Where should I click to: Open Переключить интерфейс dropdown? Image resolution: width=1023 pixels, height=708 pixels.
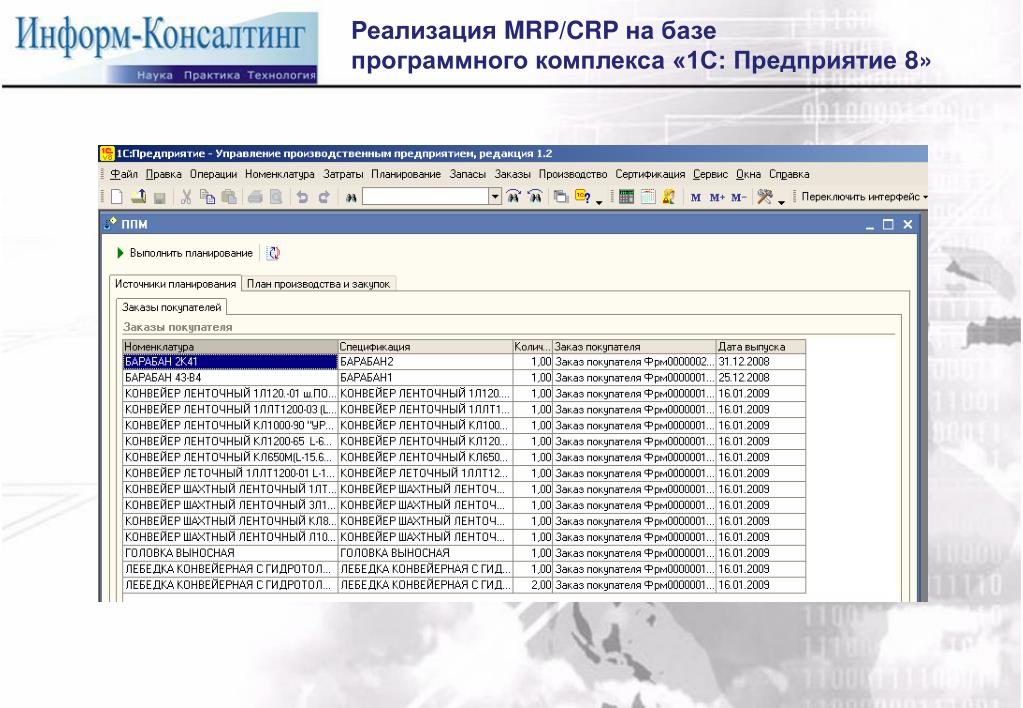(864, 196)
